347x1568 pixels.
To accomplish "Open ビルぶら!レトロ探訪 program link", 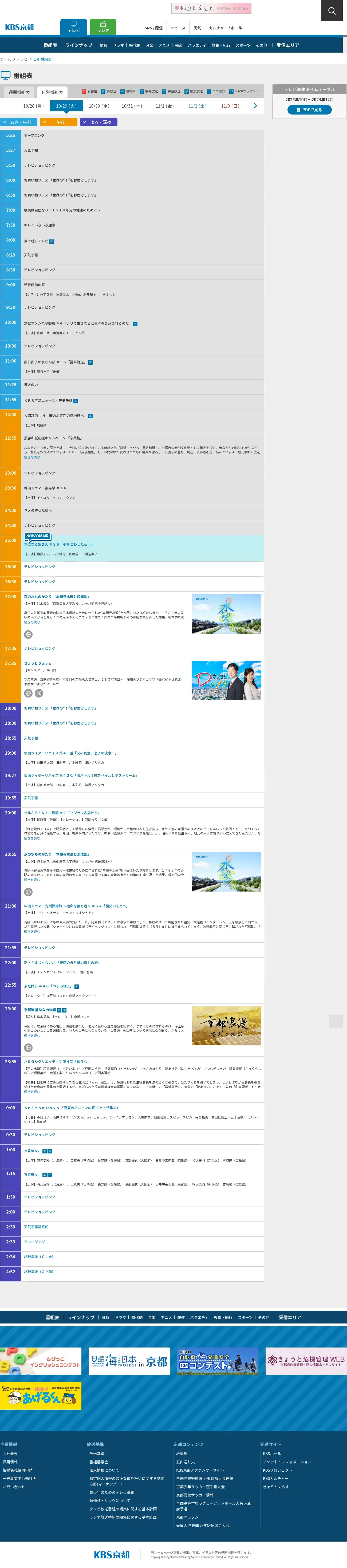I will tap(62, 813).
